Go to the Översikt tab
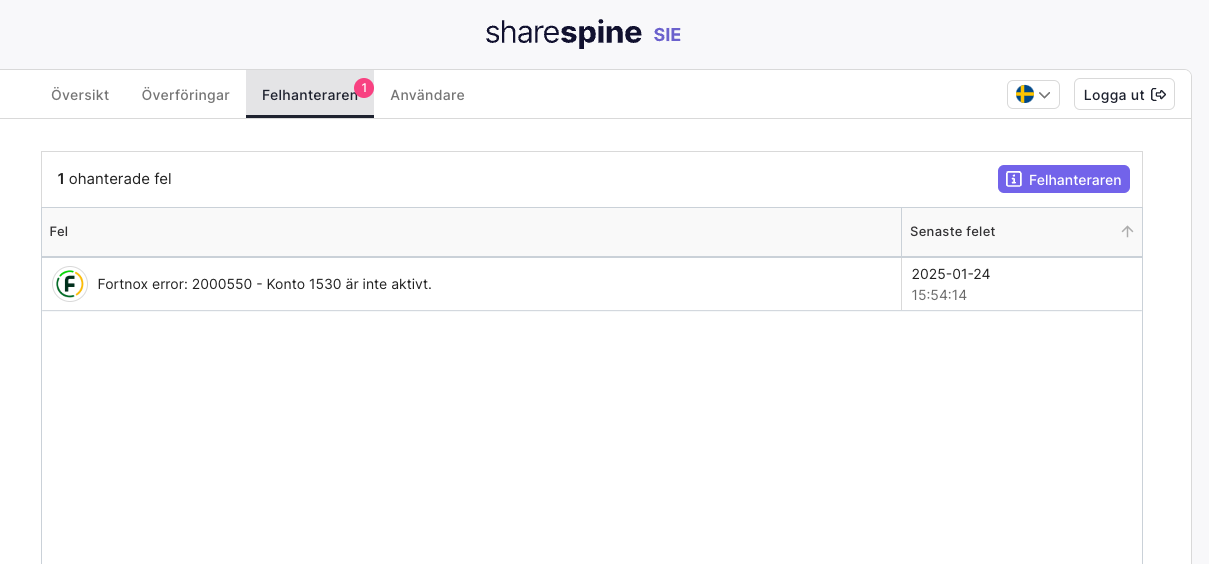 coord(80,95)
